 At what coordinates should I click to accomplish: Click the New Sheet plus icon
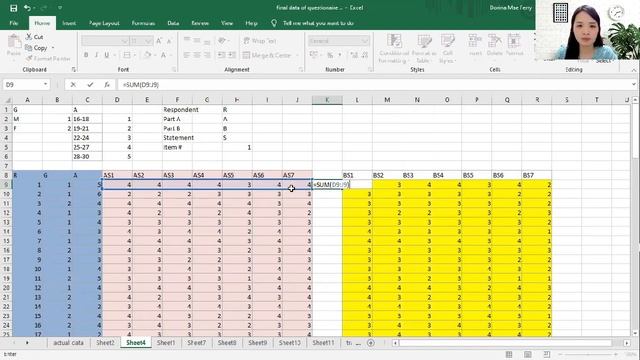371,343
